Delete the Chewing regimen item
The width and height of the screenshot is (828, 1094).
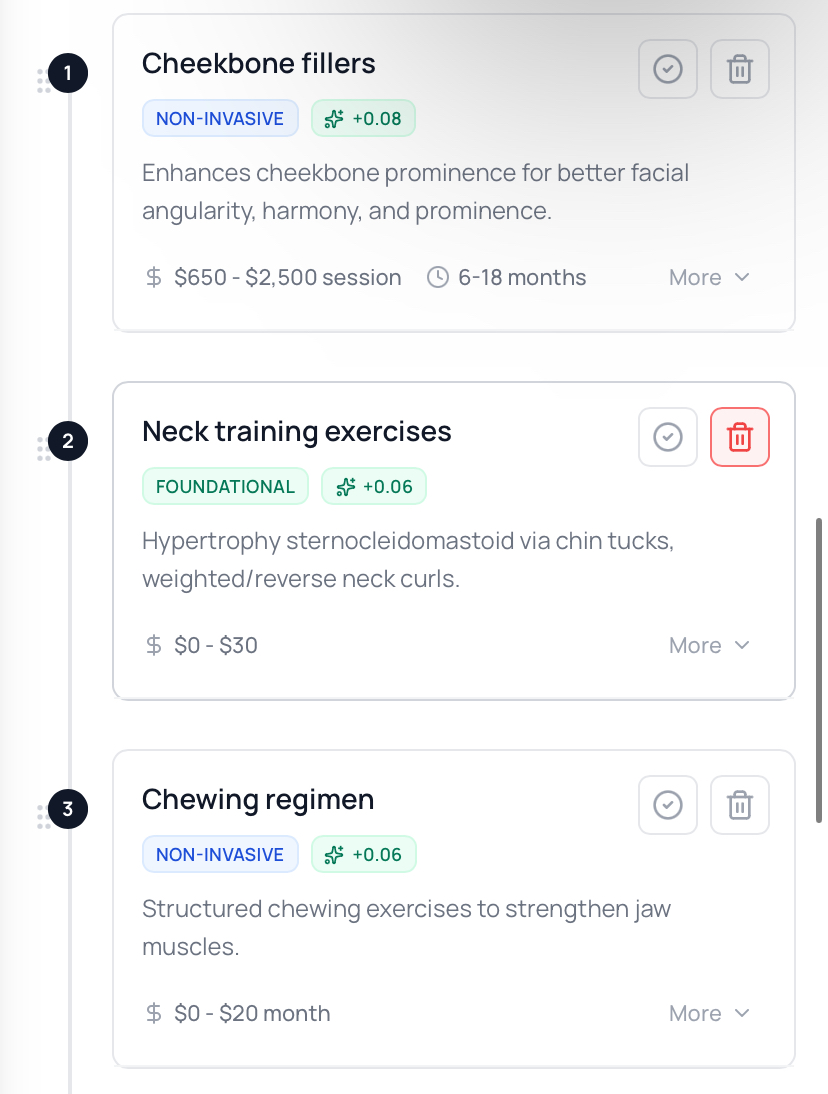[x=739, y=805]
